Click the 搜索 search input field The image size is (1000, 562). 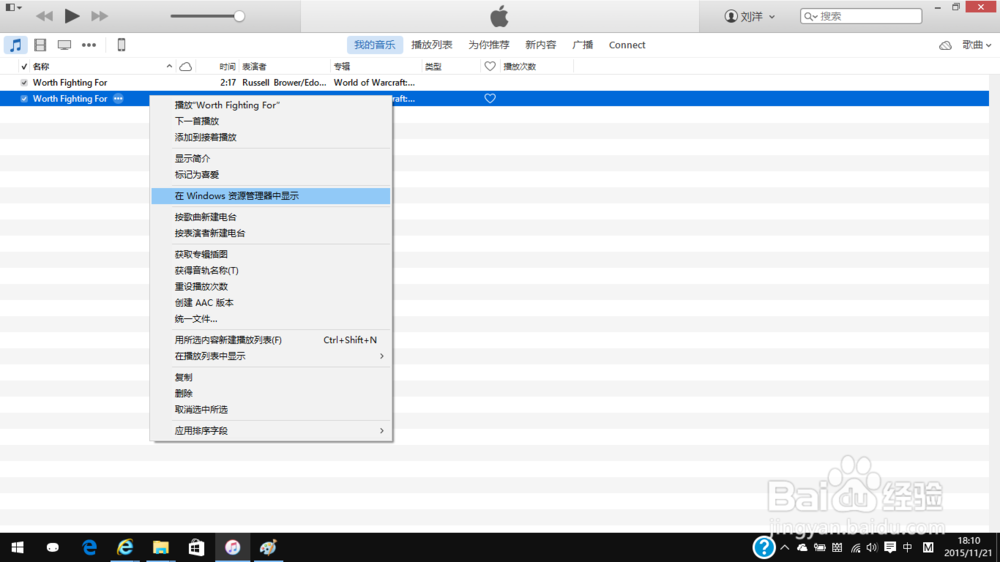click(x=861, y=16)
